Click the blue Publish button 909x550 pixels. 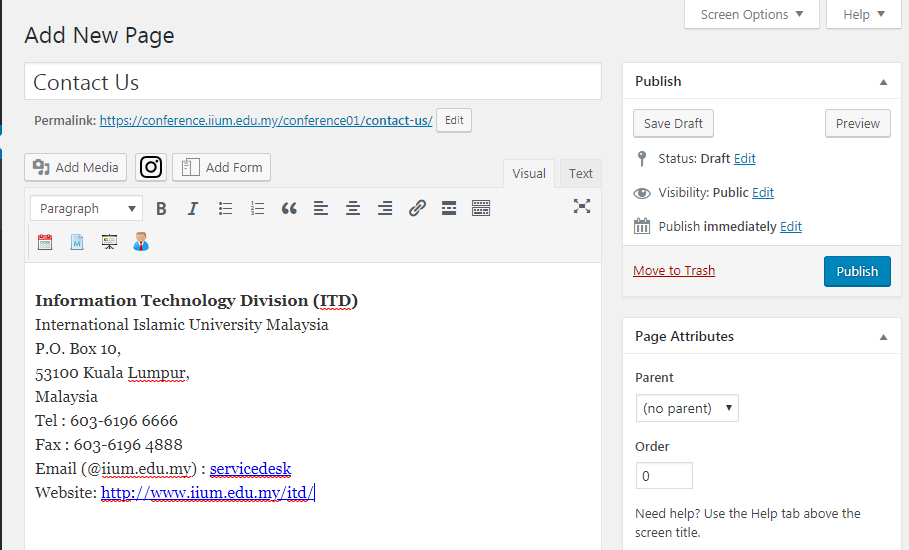pos(857,271)
